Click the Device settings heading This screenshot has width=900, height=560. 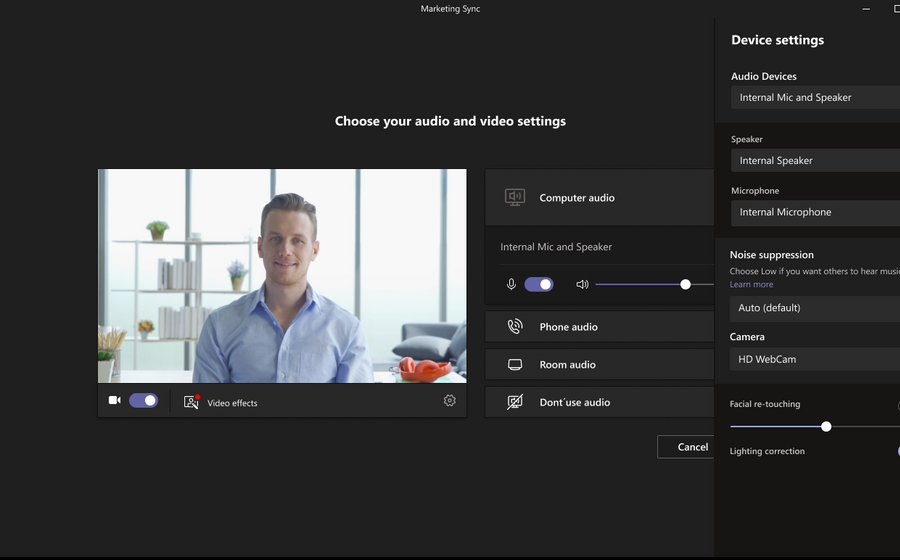click(777, 40)
